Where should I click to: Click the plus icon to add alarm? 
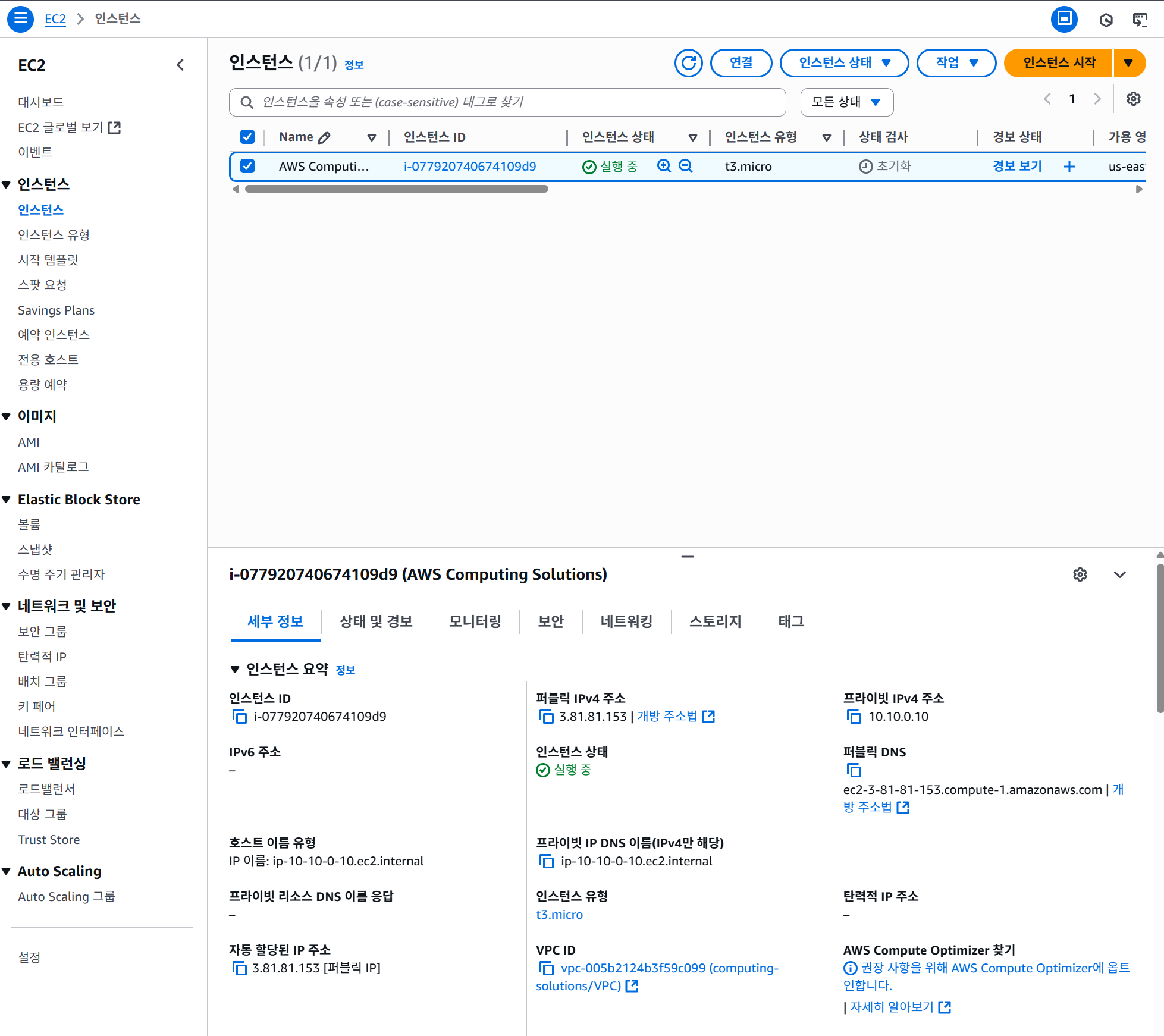tap(1069, 167)
